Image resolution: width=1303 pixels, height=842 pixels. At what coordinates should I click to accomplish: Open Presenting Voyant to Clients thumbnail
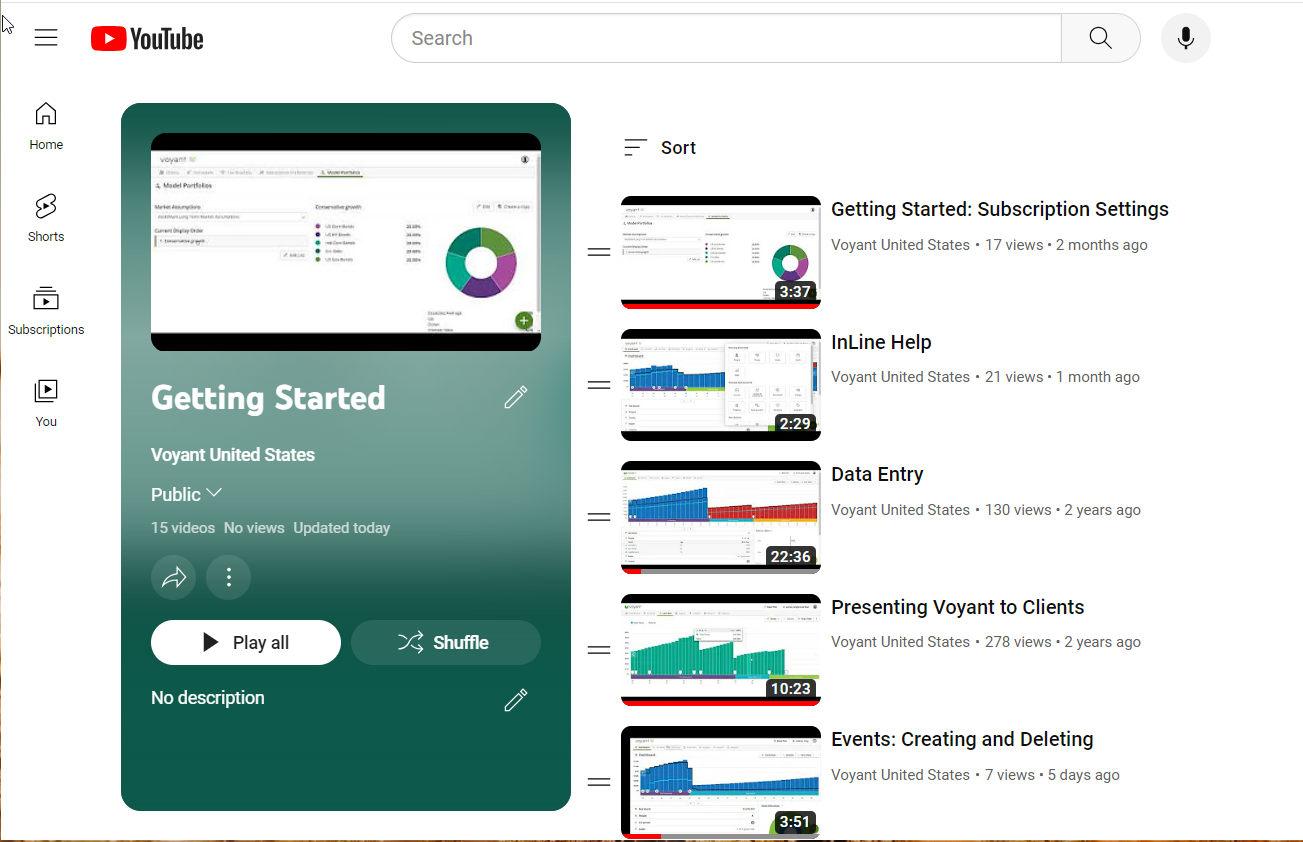point(720,650)
